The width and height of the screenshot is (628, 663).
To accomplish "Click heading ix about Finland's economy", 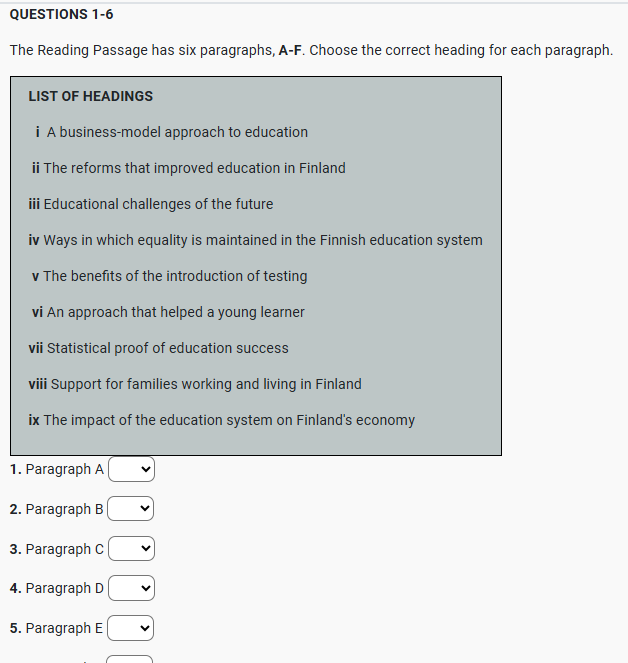I will coord(222,420).
